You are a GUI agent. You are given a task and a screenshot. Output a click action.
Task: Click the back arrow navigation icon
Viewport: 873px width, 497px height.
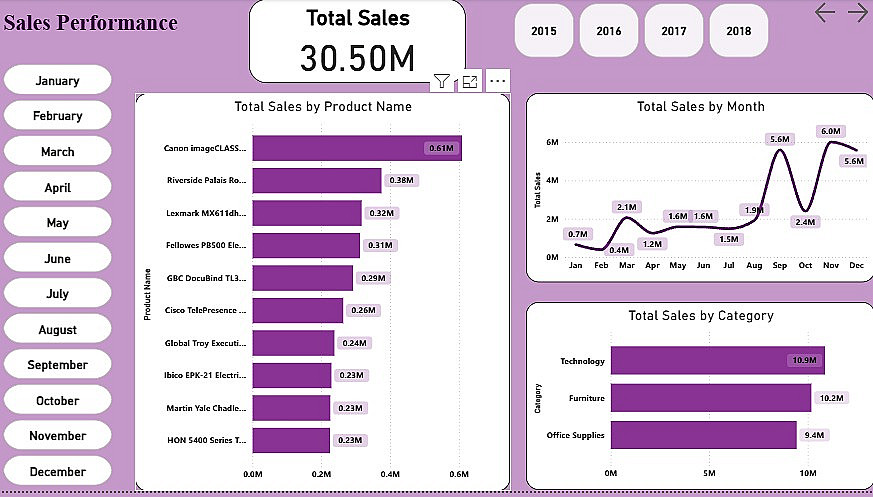pos(825,12)
